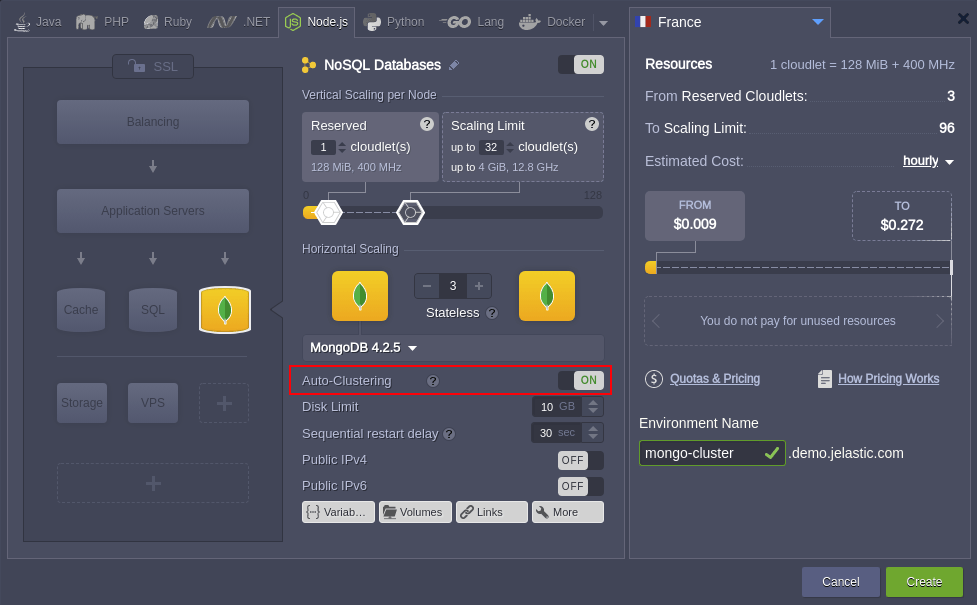Click the node count field showing 3
The image size is (977, 605).
[453, 286]
